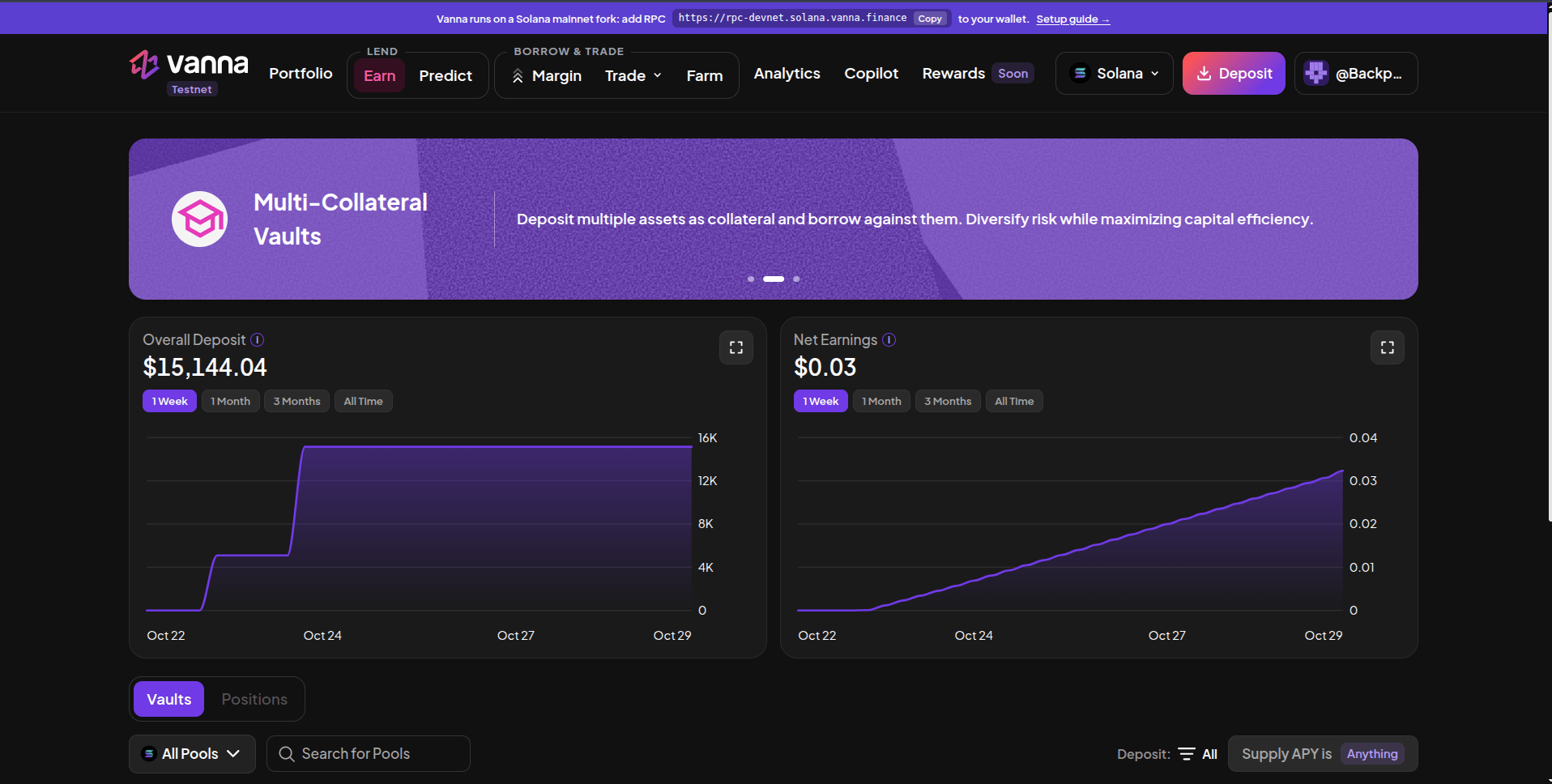
Task: Click the Deposit filter lines icon
Action: coord(1187,754)
